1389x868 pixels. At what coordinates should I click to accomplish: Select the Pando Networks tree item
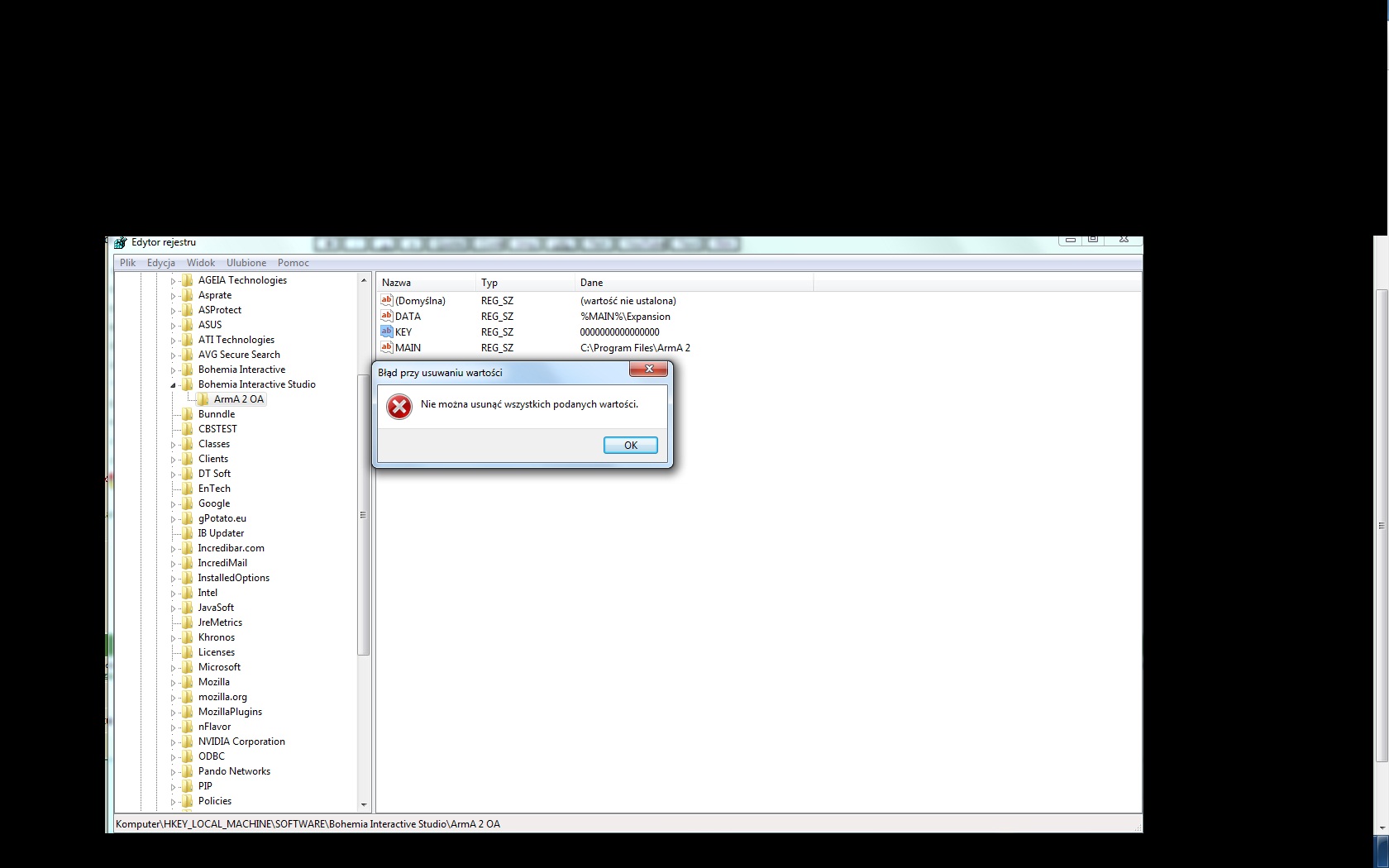tap(234, 771)
